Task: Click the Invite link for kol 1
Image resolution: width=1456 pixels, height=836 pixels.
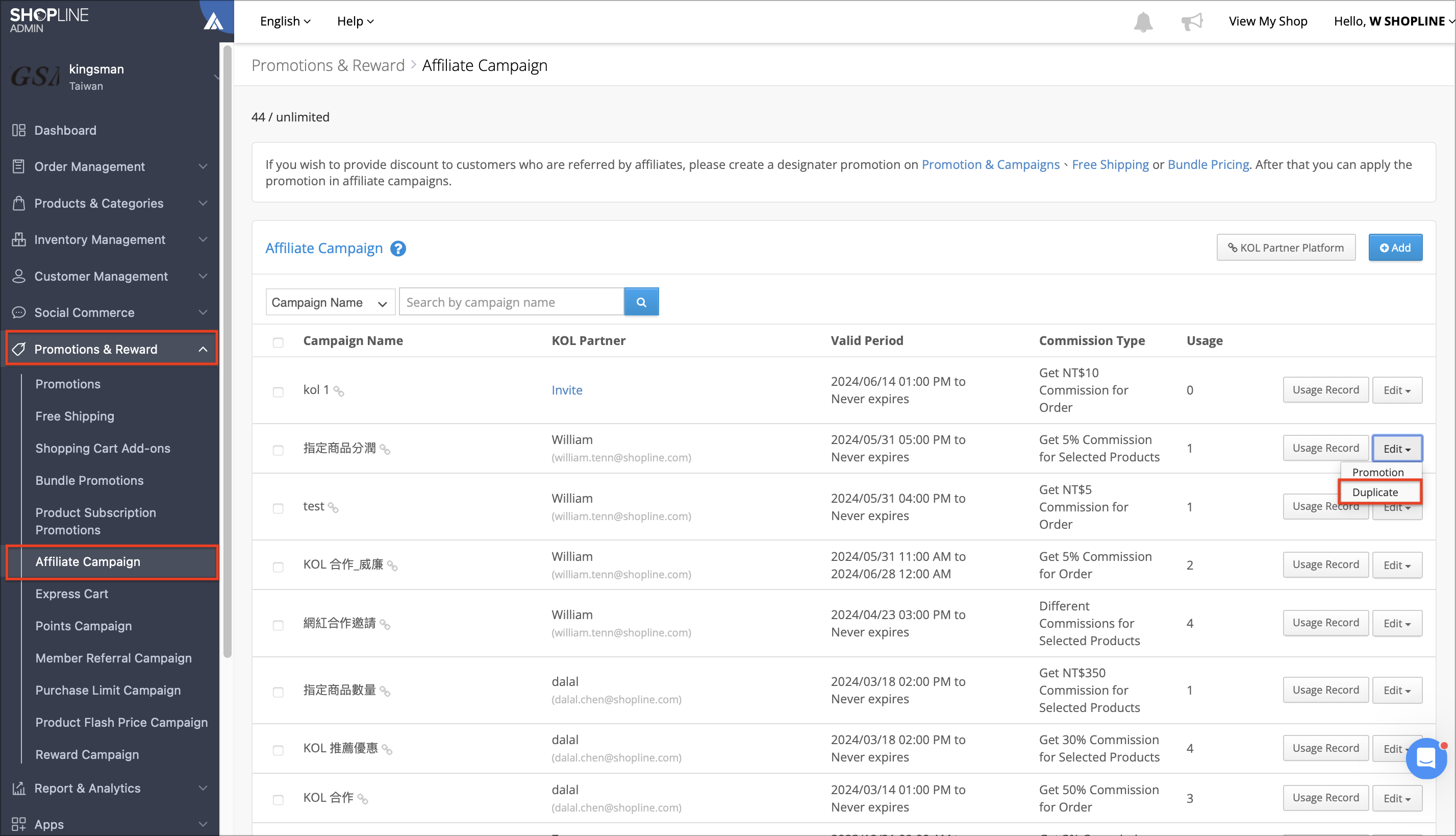Action: [x=567, y=390]
